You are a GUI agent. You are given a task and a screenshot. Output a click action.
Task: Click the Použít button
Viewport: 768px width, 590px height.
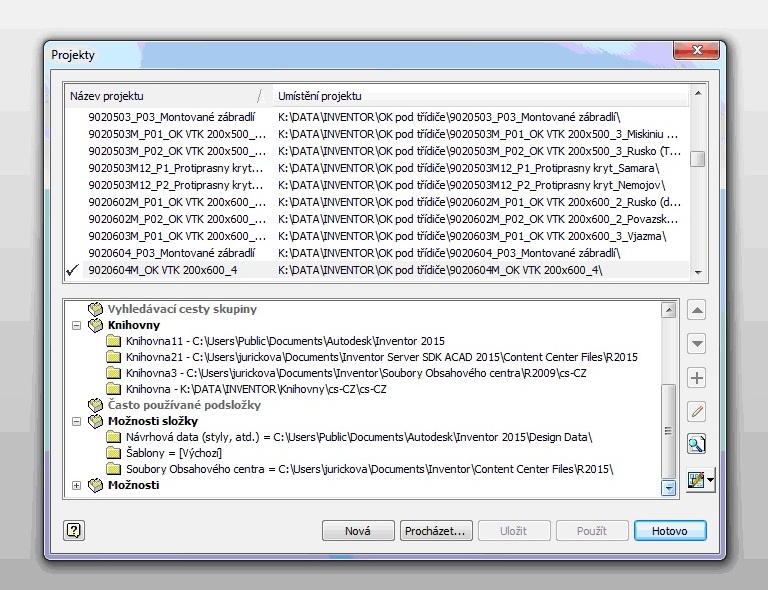(592, 531)
